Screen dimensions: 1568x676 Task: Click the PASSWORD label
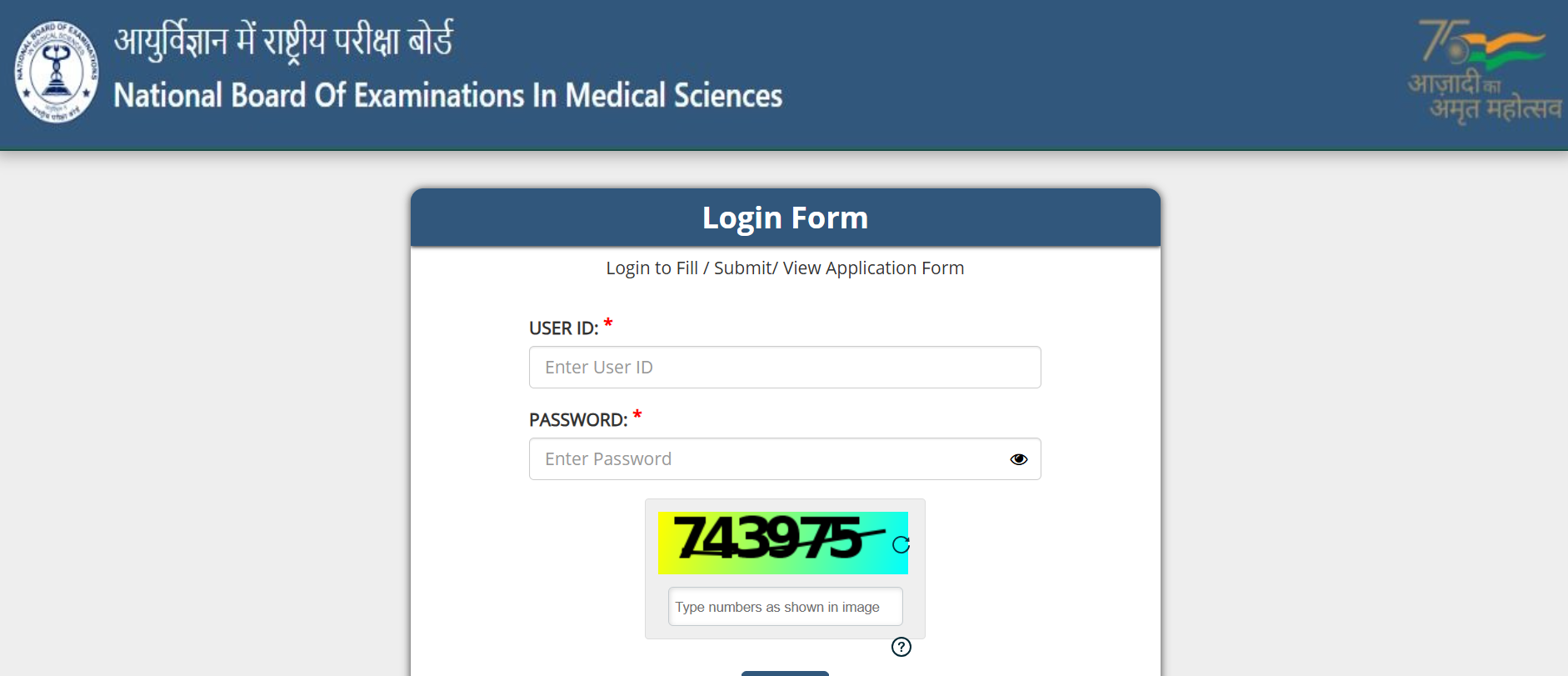[x=578, y=420]
